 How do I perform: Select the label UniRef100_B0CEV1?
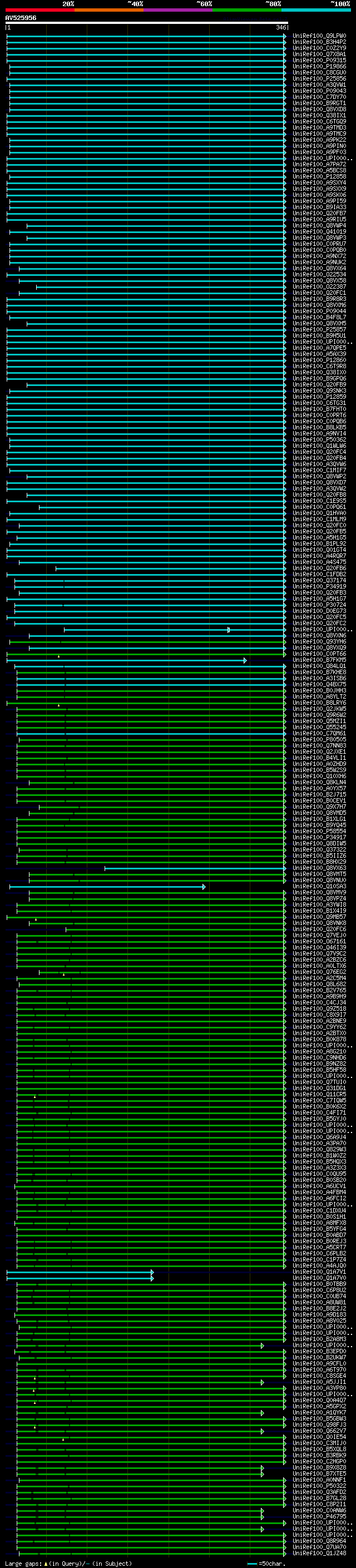[319, 800]
